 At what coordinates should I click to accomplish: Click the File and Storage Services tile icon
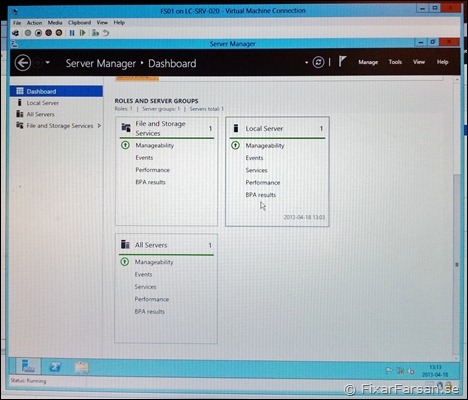pyautogui.click(x=126, y=128)
